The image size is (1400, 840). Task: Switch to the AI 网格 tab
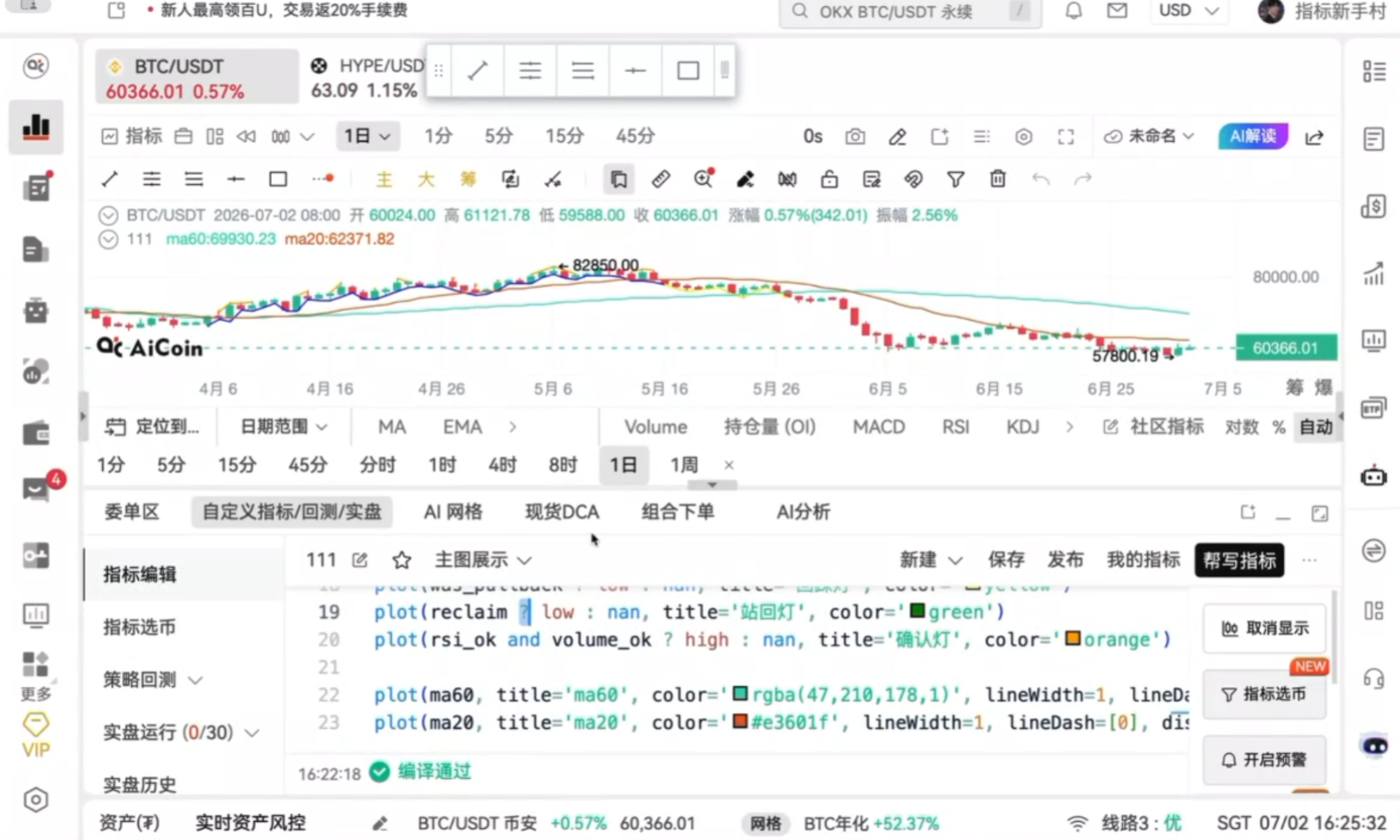click(x=453, y=512)
